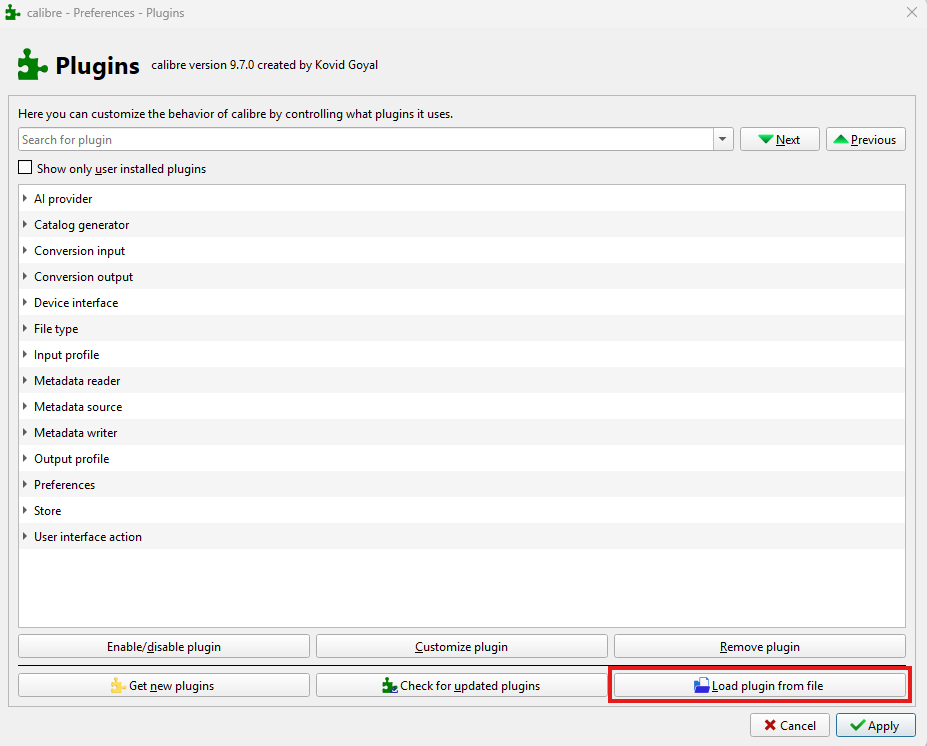
Task: Click the red X icon on Cancel
Action: pyautogui.click(x=770, y=725)
